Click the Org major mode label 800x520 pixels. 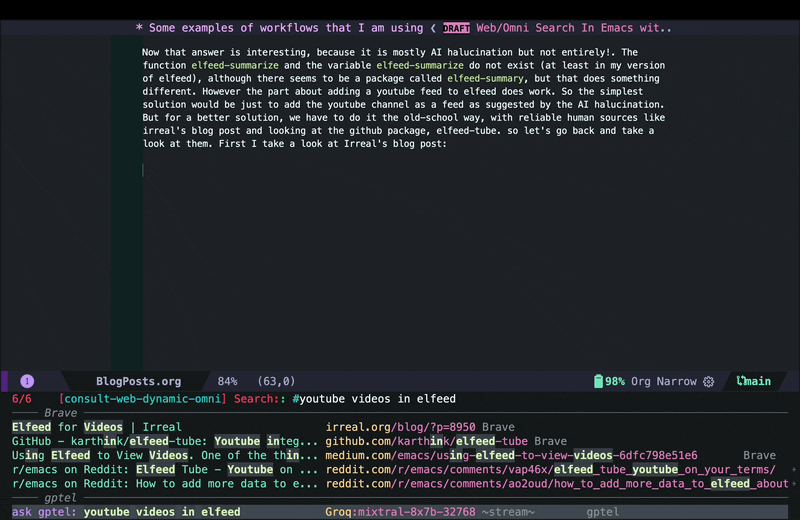641,381
